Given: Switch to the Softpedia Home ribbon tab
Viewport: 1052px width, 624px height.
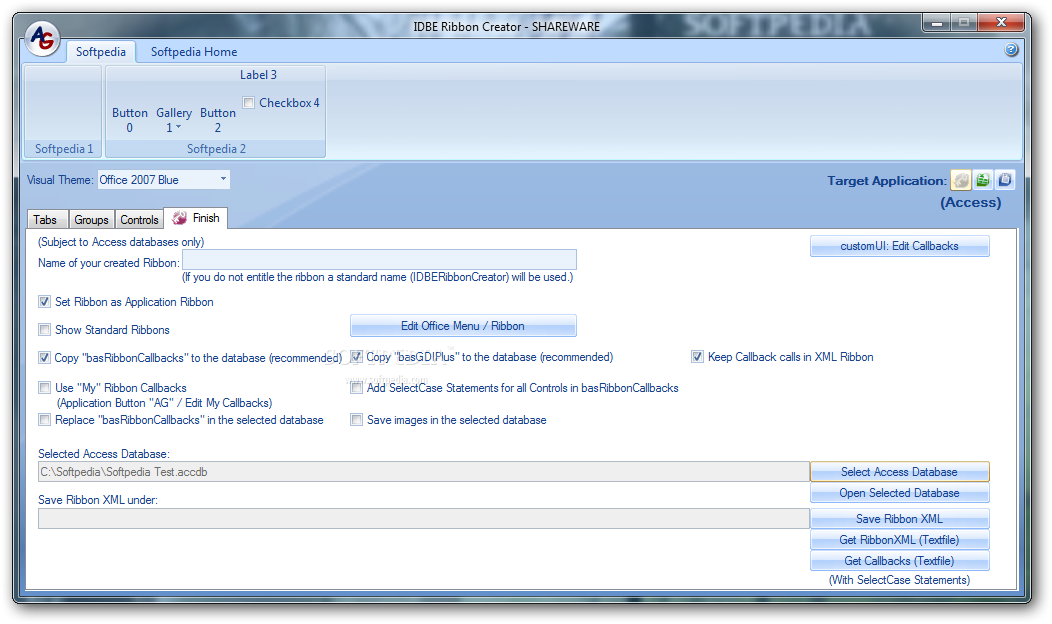Looking at the screenshot, I should 194,52.
